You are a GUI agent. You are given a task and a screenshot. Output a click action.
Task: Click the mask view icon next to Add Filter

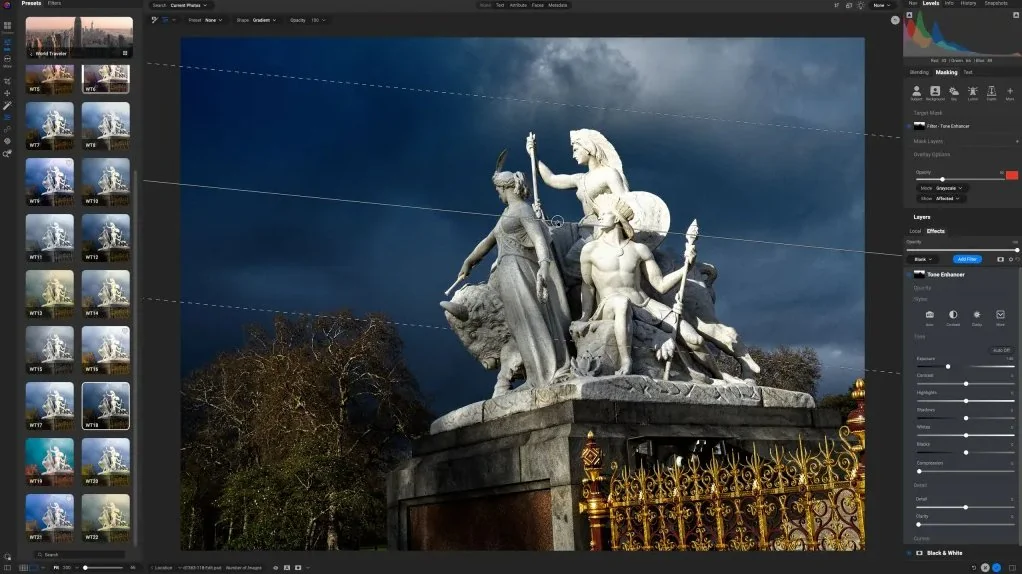1000,259
